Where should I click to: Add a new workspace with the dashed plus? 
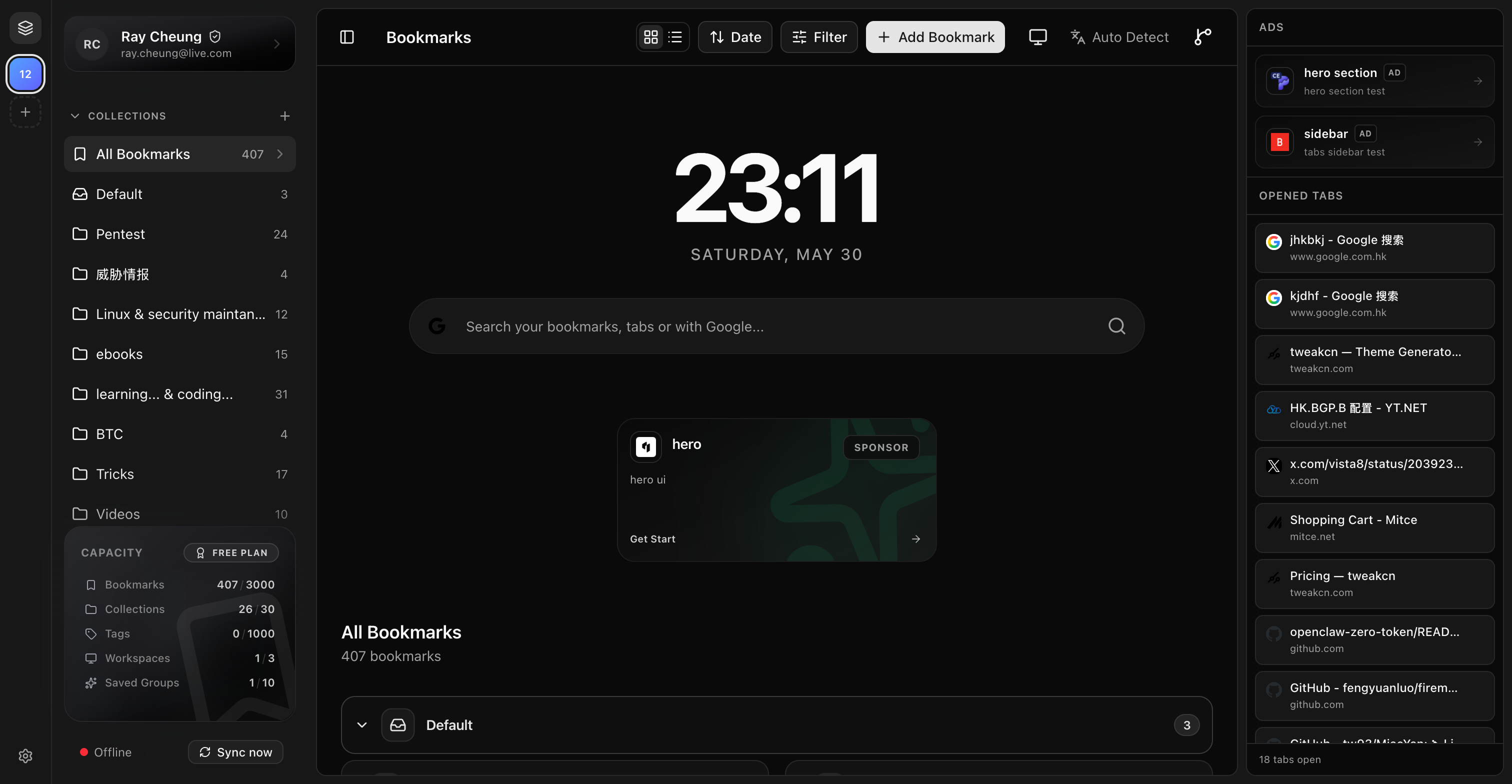25,111
